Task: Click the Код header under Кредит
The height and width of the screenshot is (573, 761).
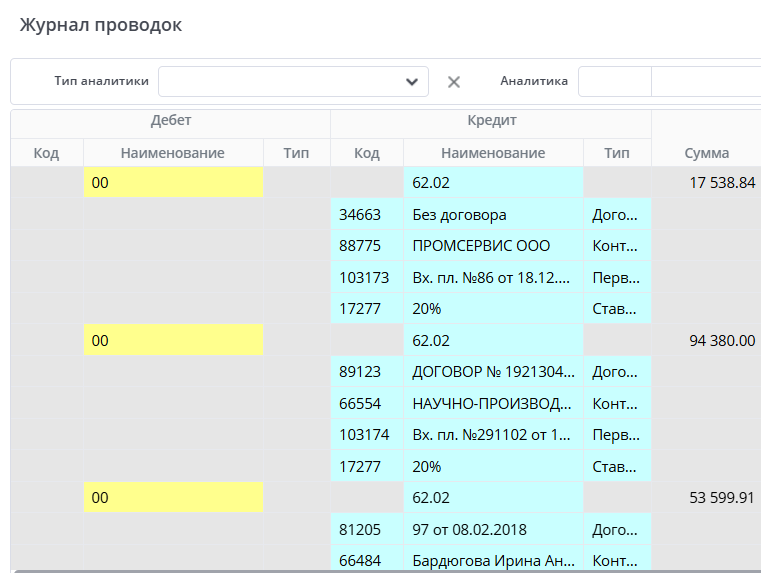Action: click(x=366, y=153)
